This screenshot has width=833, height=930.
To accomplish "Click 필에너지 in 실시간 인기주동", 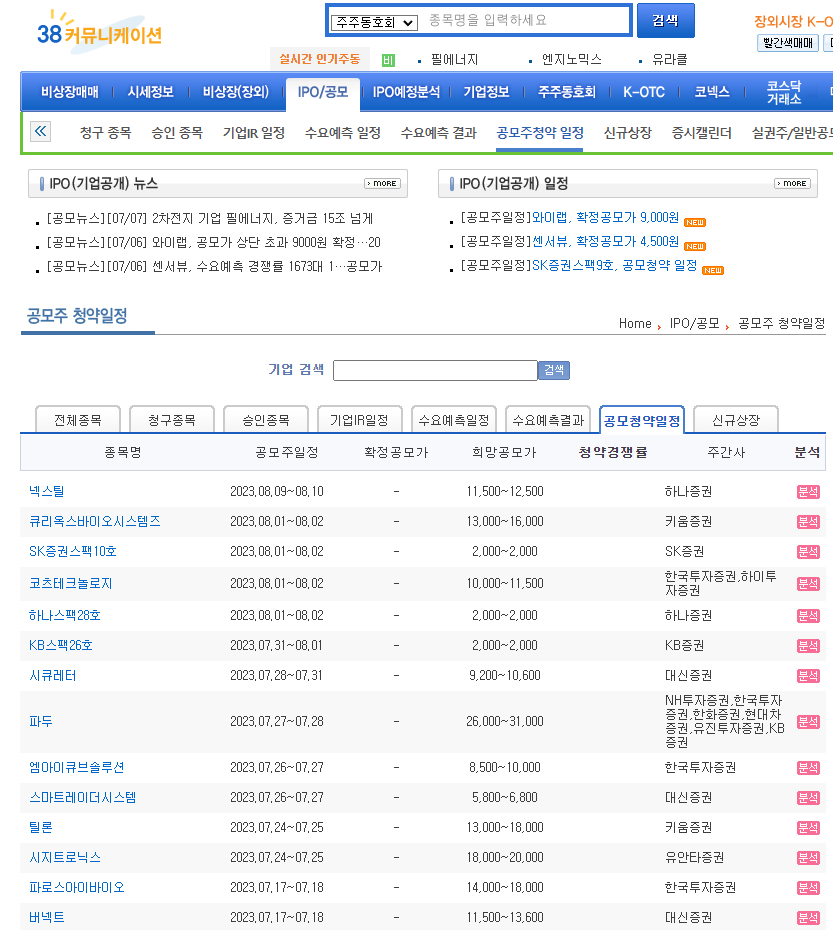I will click(x=454, y=59).
